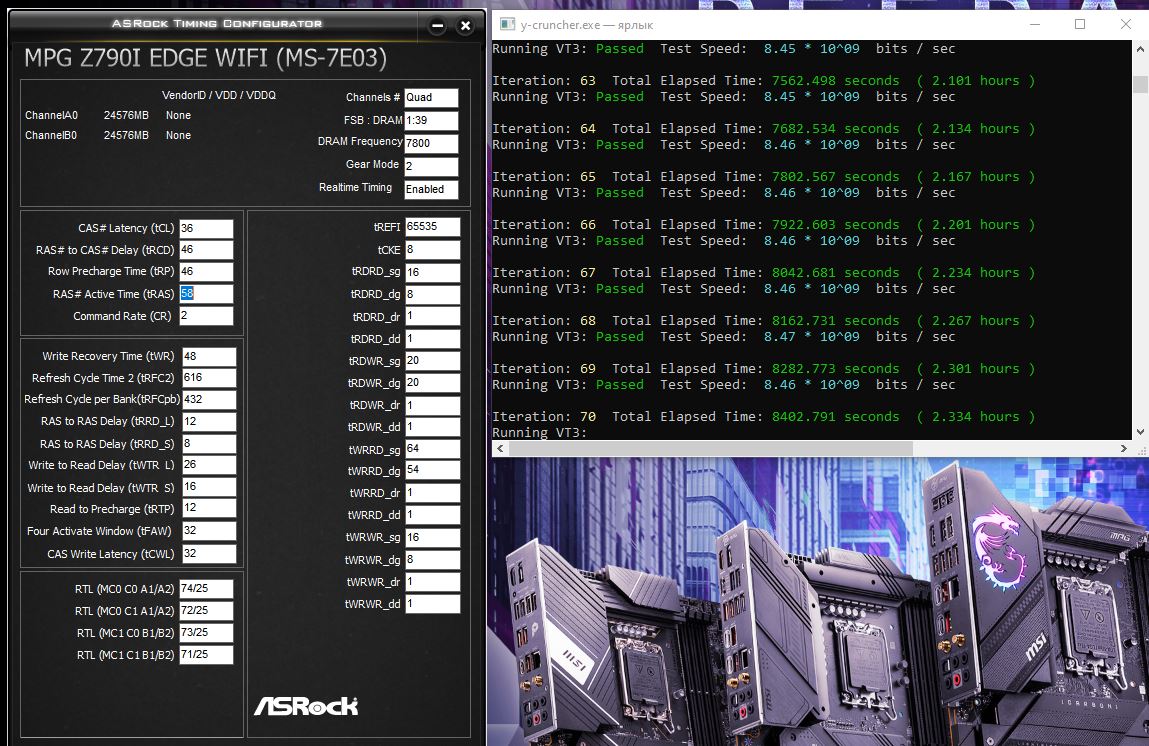Screen dimensions: 1149x746
Task: Click the tWRRD_dg field showing 54
Action: tap(432, 470)
